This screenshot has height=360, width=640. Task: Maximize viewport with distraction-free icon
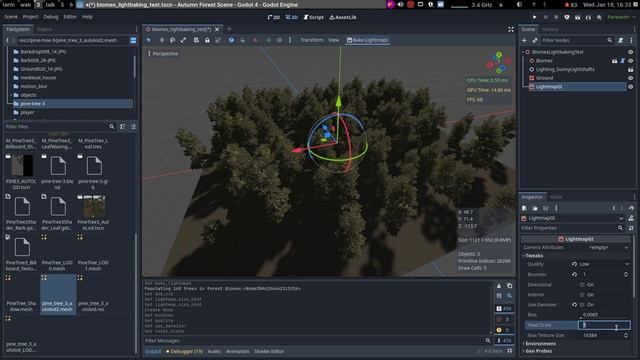click(511, 29)
